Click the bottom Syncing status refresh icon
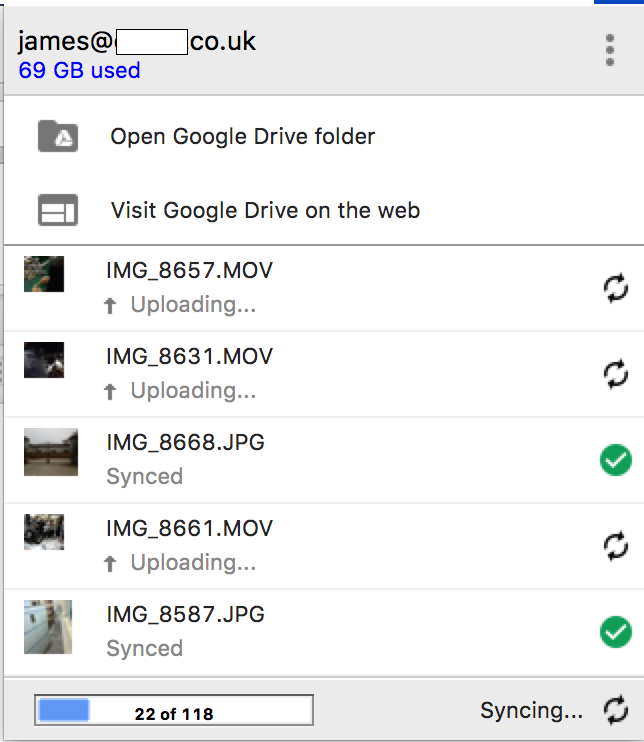Viewport: 644px width, 742px height. pyautogui.click(x=616, y=711)
